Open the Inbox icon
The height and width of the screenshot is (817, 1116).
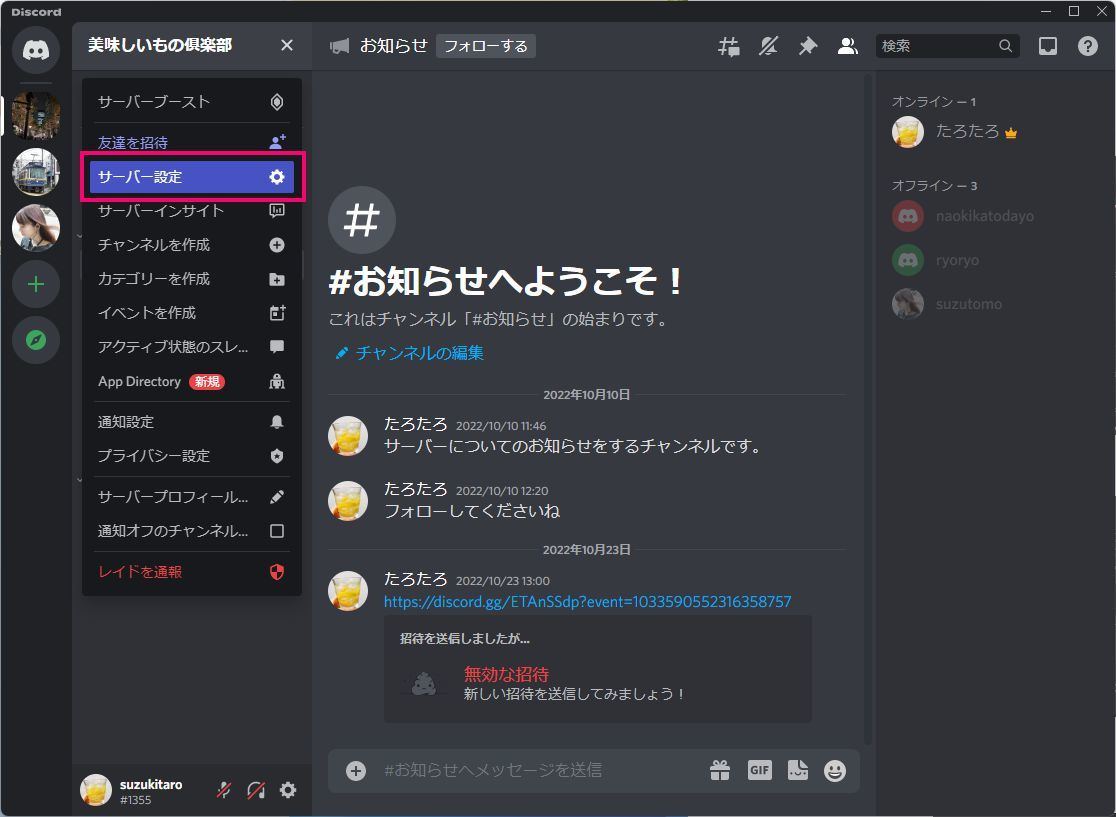(1048, 46)
